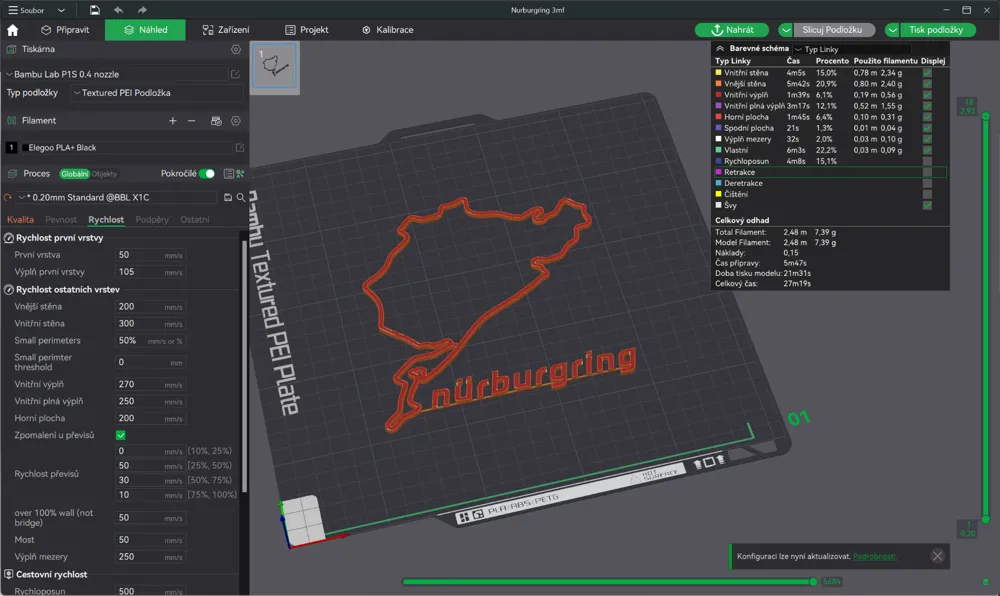The image size is (1000, 596).
Task: Edit Bambu Lab P1S printer preset icon
Action: (235, 74)
